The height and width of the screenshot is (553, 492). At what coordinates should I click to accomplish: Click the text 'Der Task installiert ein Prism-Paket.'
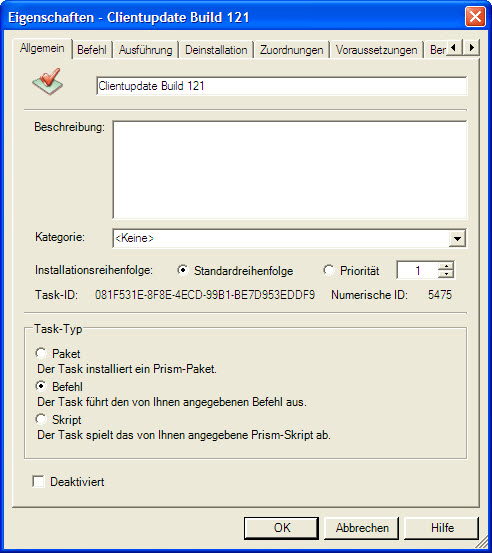tap(127, 369)
